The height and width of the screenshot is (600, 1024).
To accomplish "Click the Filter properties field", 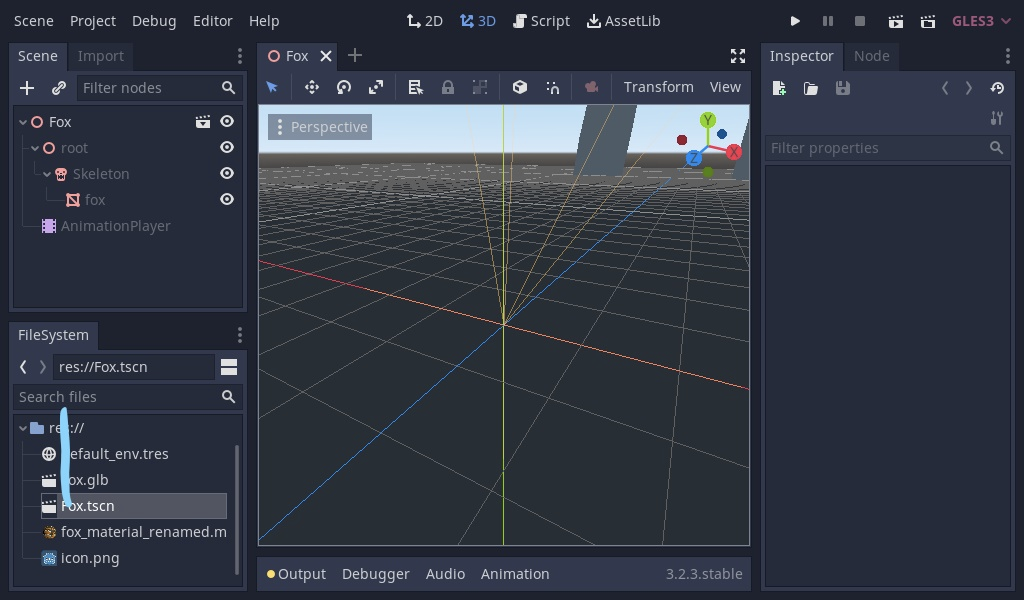I will click(888, 148).
